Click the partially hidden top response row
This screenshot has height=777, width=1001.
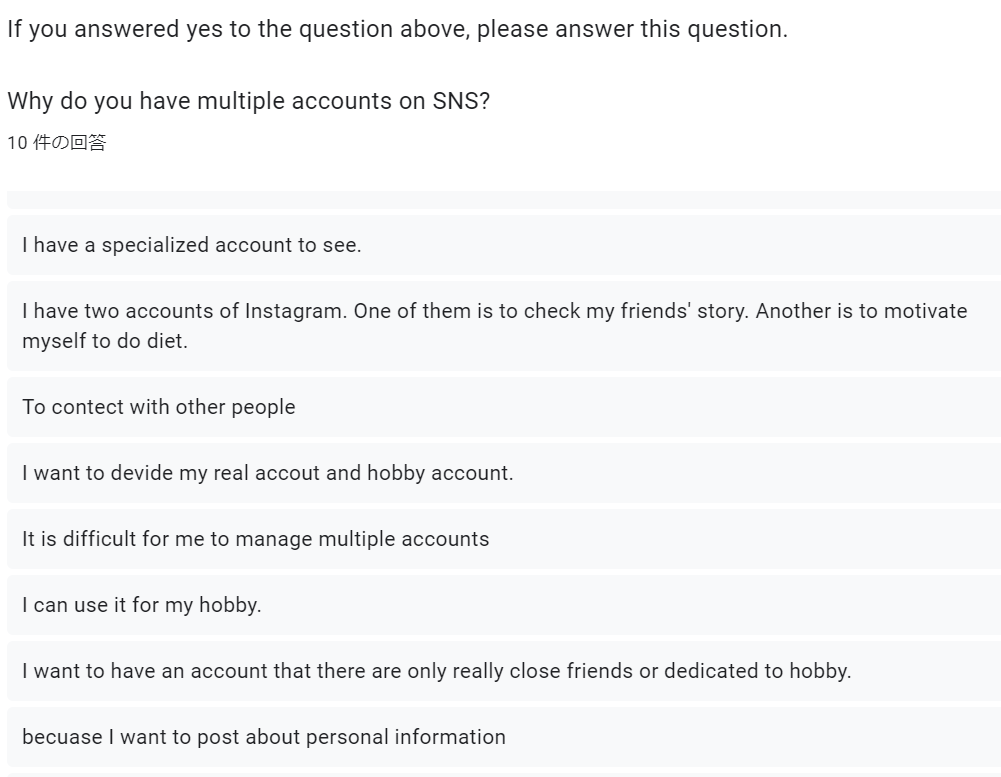[x=504, y=199]
